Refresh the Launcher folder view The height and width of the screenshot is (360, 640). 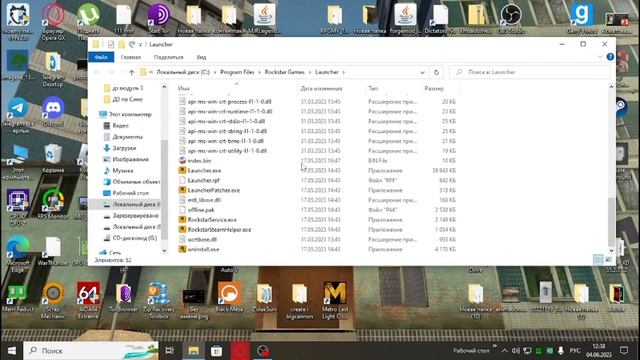(436, 72)
